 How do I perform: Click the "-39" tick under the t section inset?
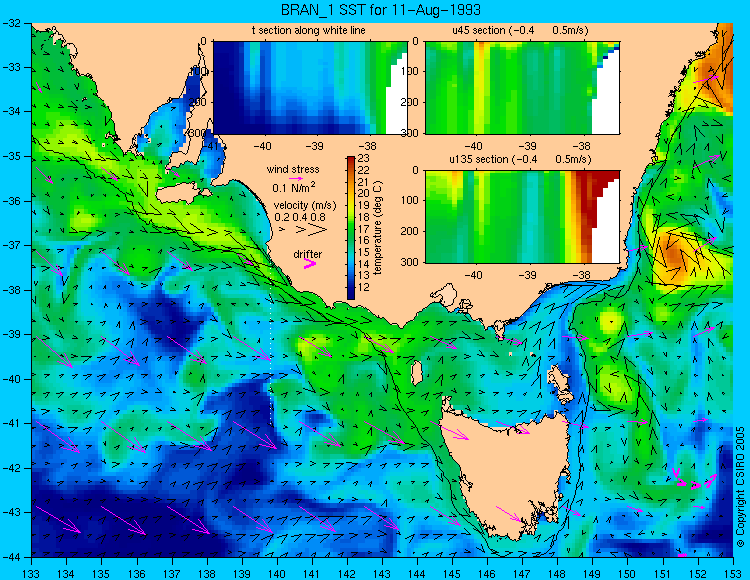tap(315, 146)
